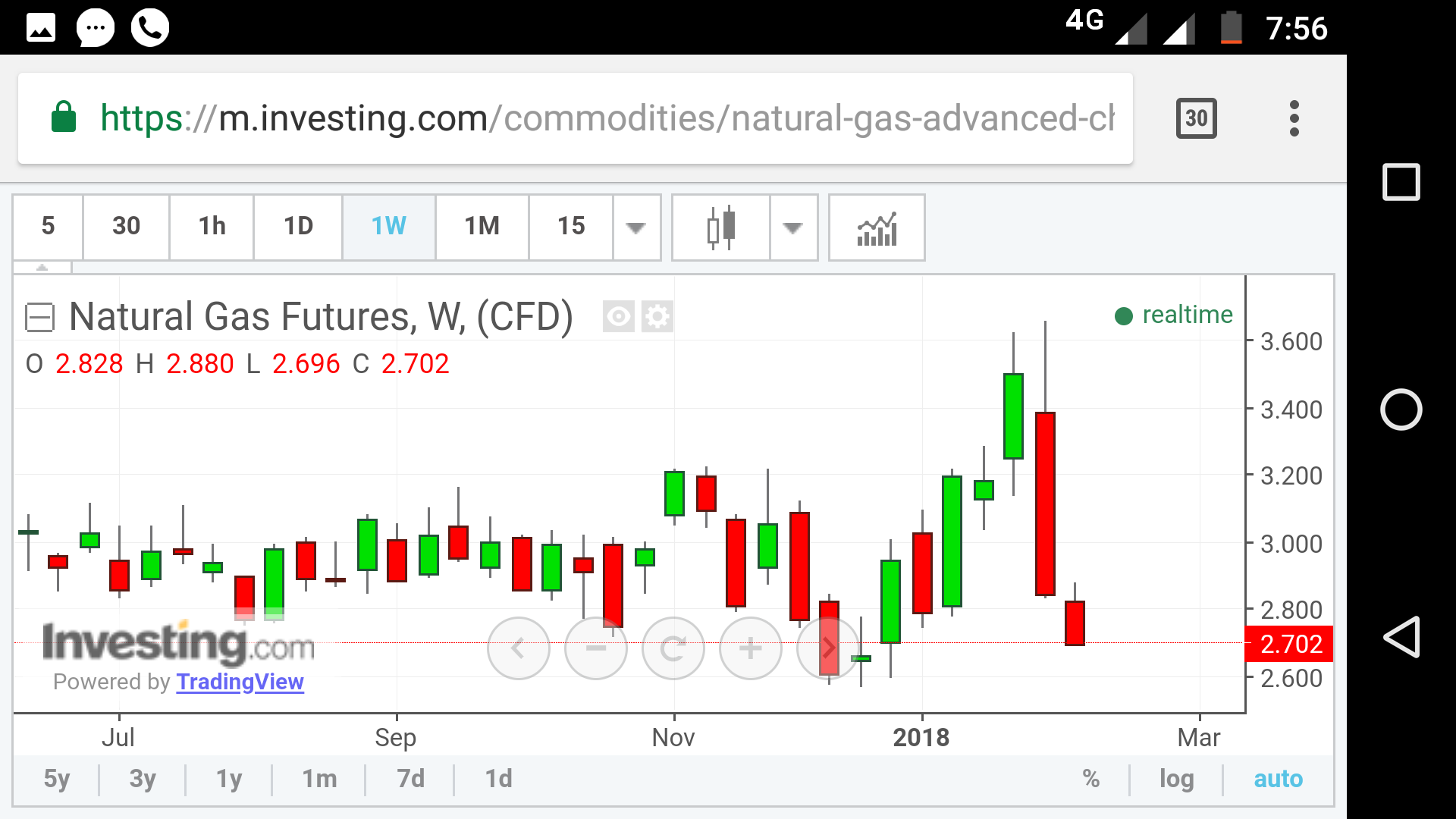Toggle log scale option
The width and height of the screenshot is (1456, 819).
pyautogui.click(x=1176, y=779)
